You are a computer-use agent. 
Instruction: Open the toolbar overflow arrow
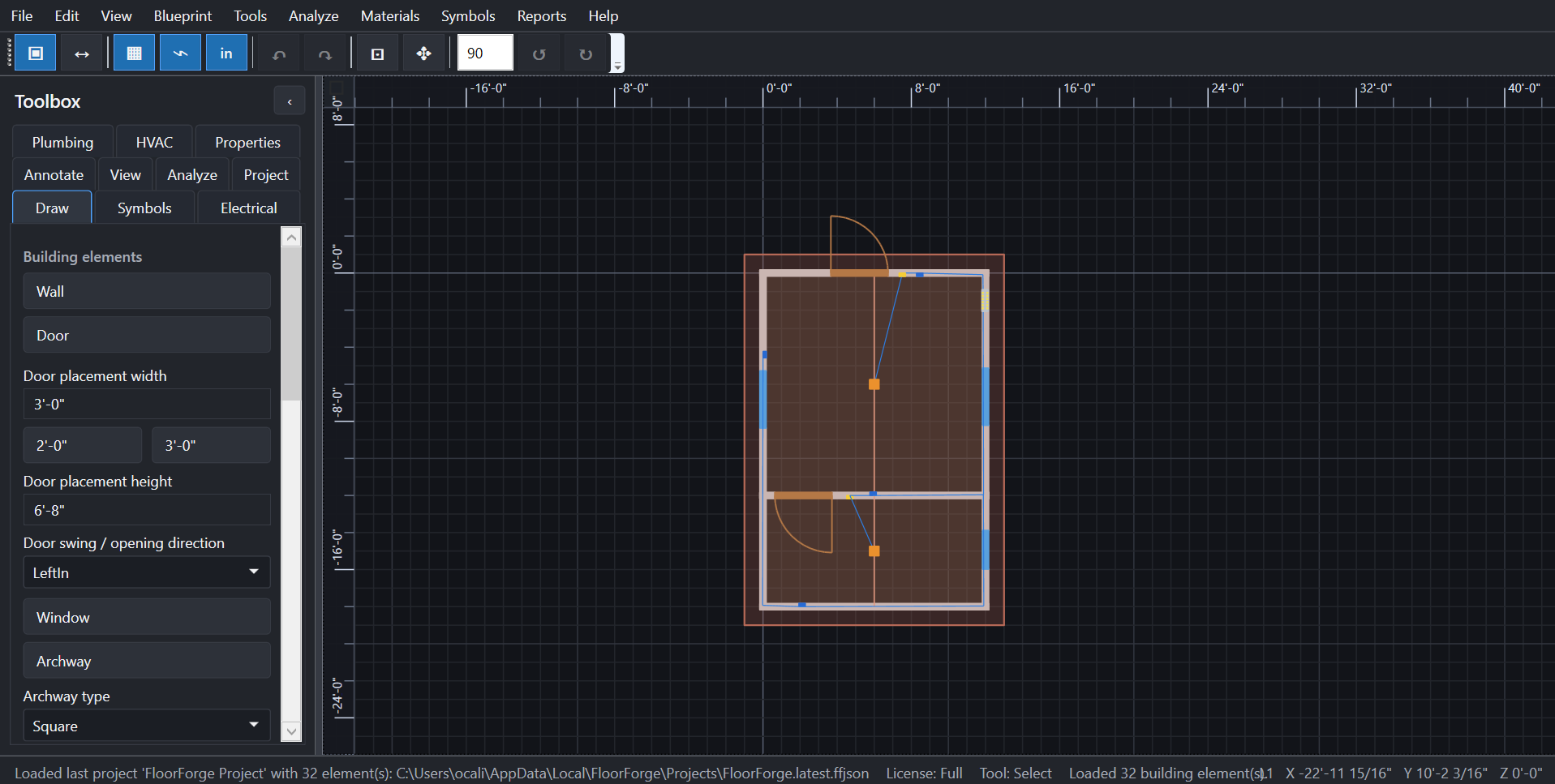[617, 54]
